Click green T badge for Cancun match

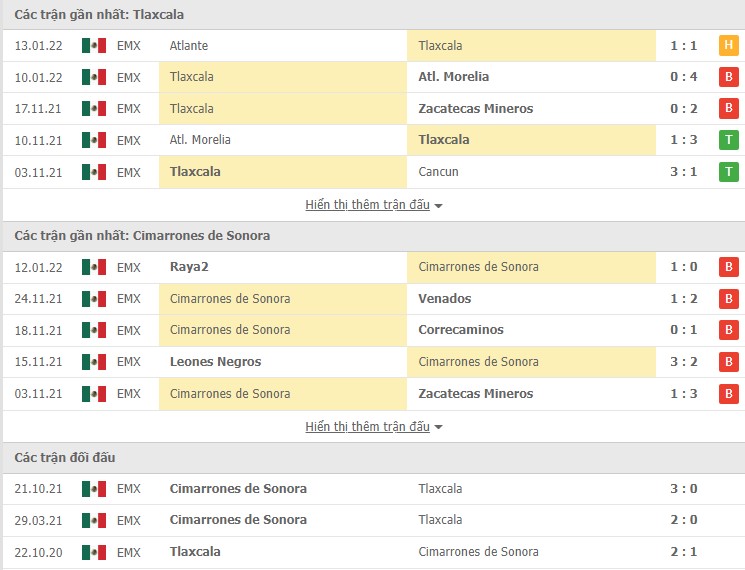point(728,172)
